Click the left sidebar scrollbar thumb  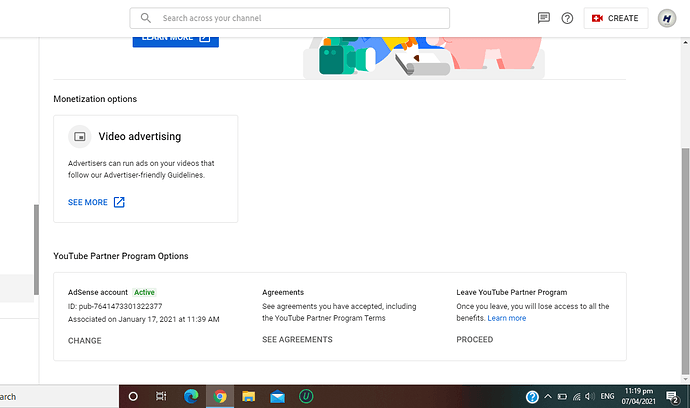pyautogui.click(x=37, y=250)
